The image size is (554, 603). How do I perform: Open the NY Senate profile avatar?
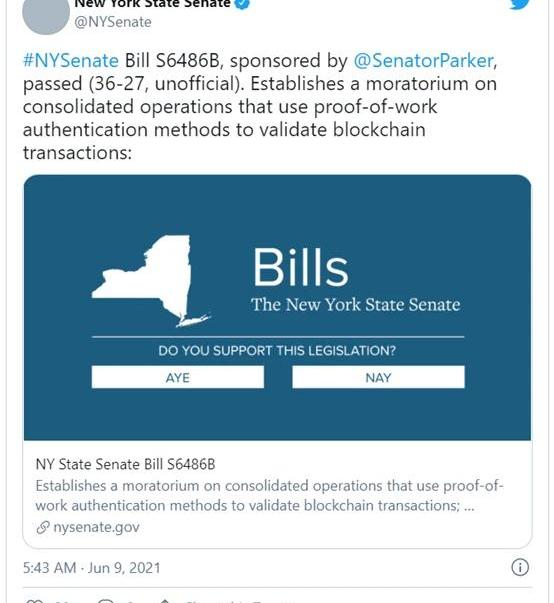[46, 13]
